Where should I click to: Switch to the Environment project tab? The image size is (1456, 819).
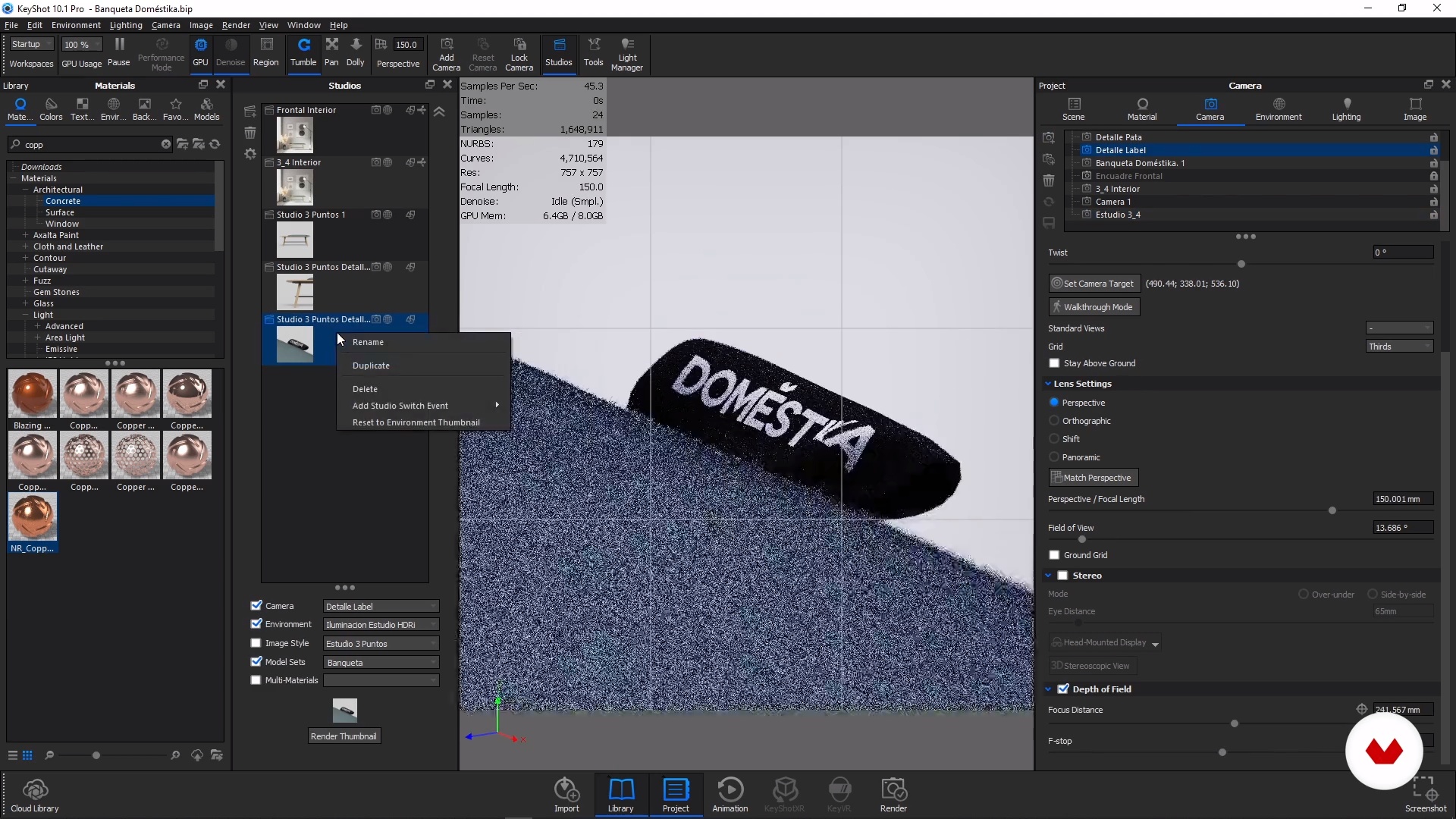click(x=1279, y=109)
